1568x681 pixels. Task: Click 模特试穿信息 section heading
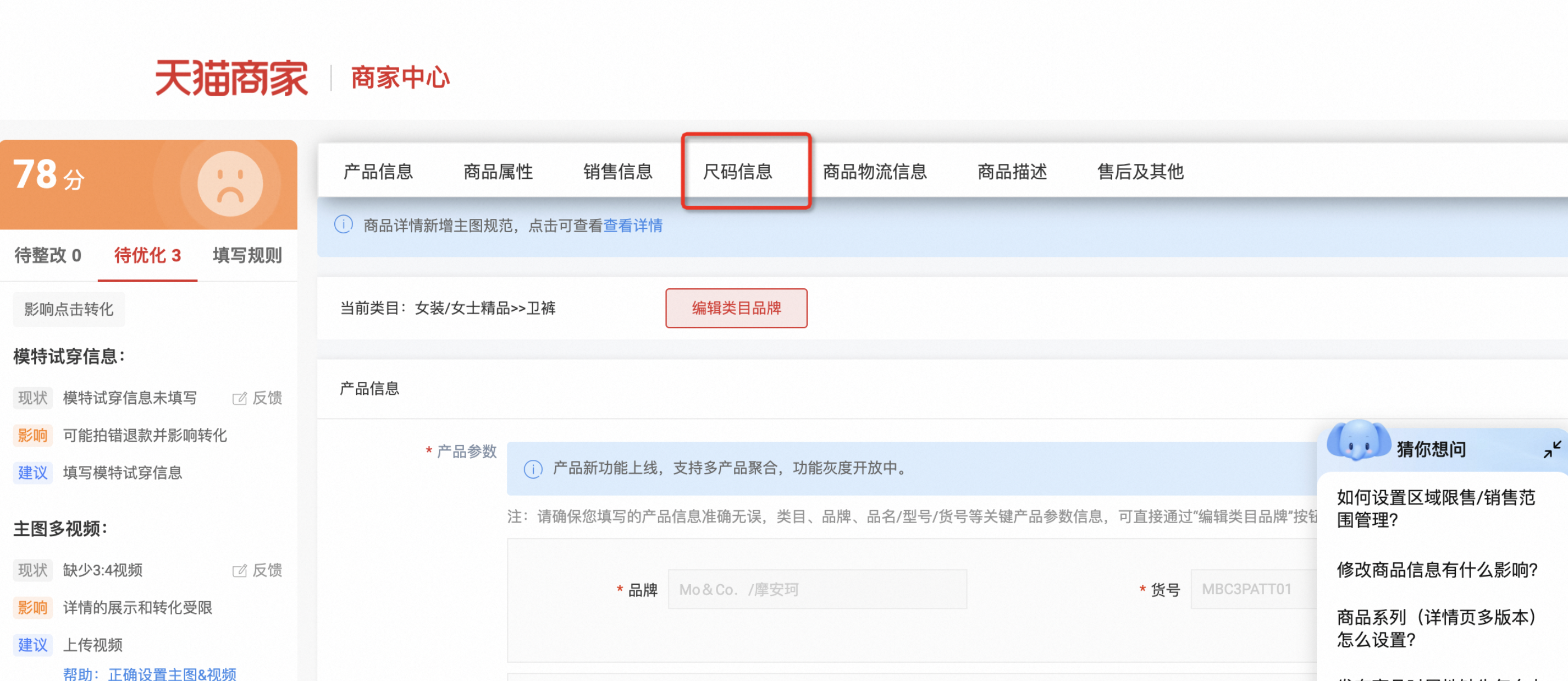(69, 356)
